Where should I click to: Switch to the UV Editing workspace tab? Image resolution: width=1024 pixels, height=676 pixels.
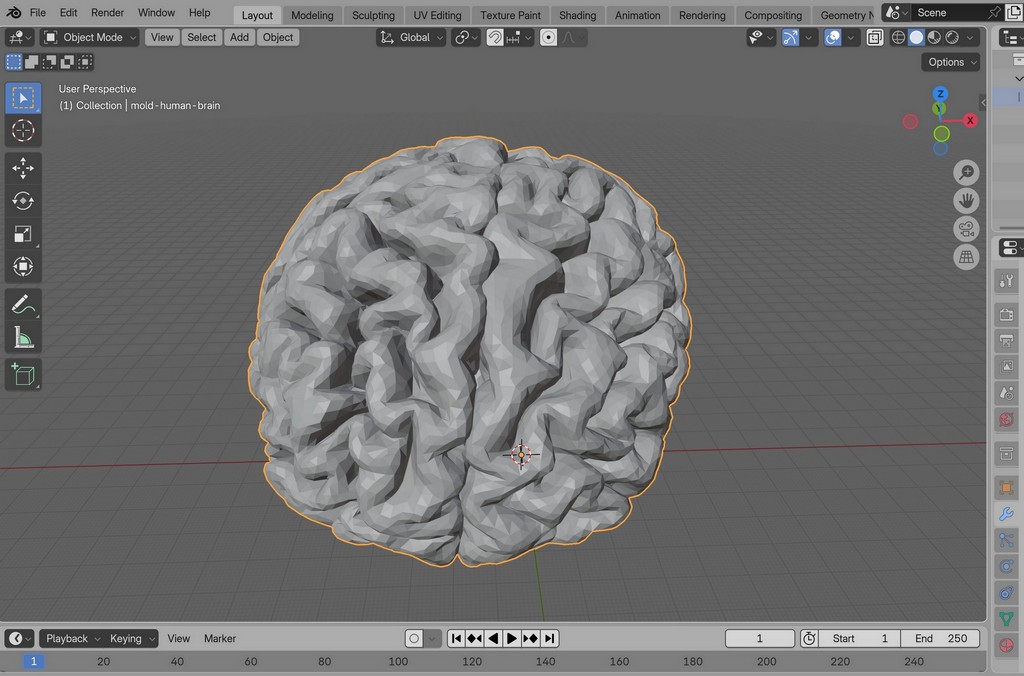[x=437, y=15]
